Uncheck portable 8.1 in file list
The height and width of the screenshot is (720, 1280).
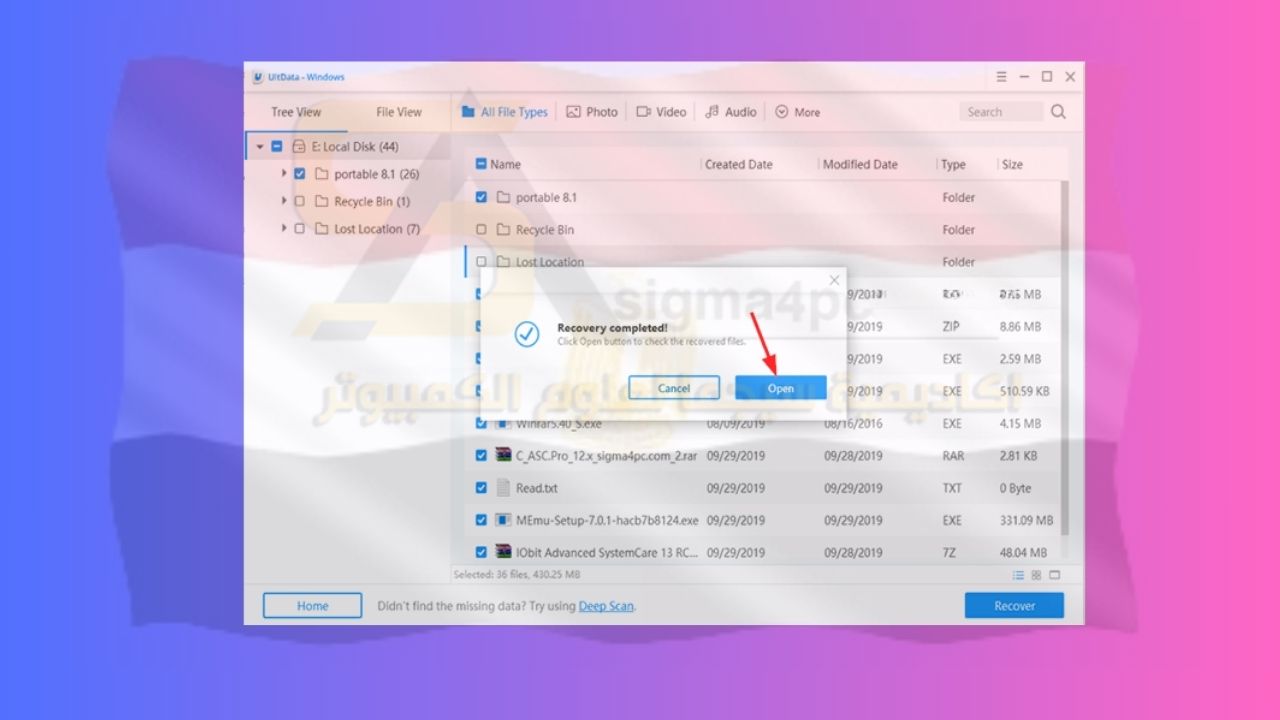pyautogui.click(x=481, y=198)
